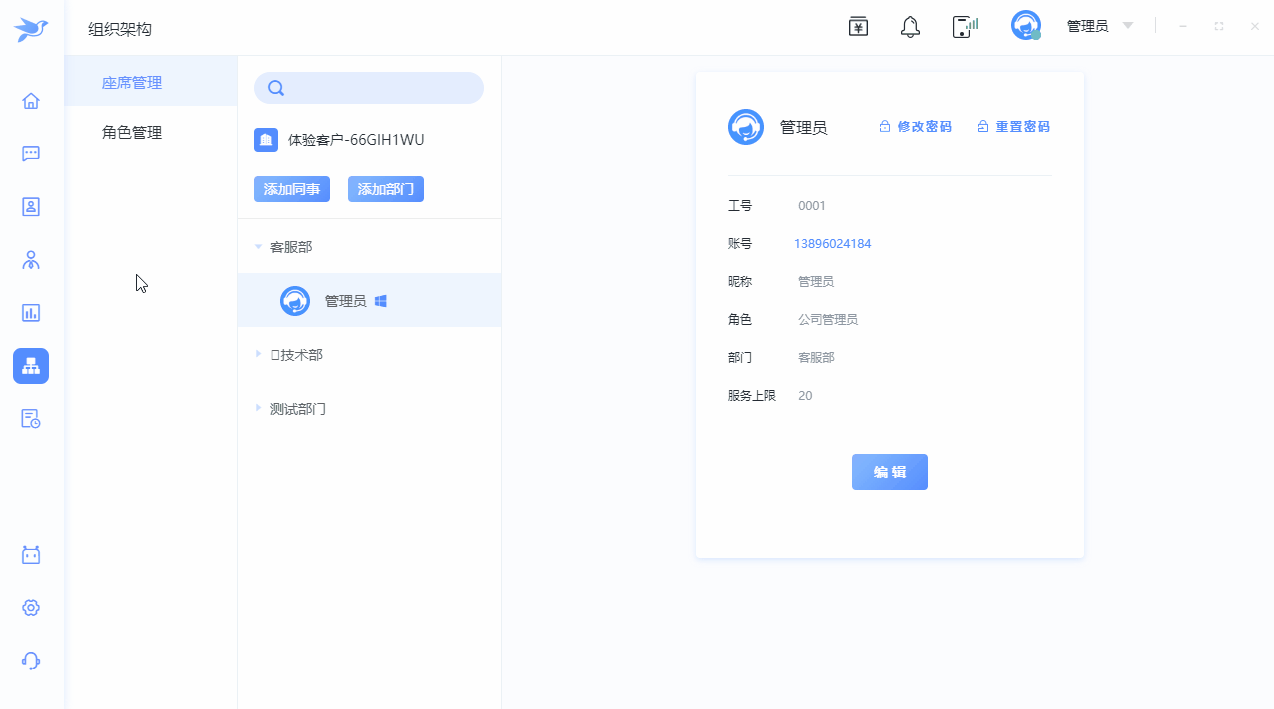Viewport: 1274px width, 709px height.
Task: Open the 管理员 account dropdown arrow
Action: (1128, 26)
